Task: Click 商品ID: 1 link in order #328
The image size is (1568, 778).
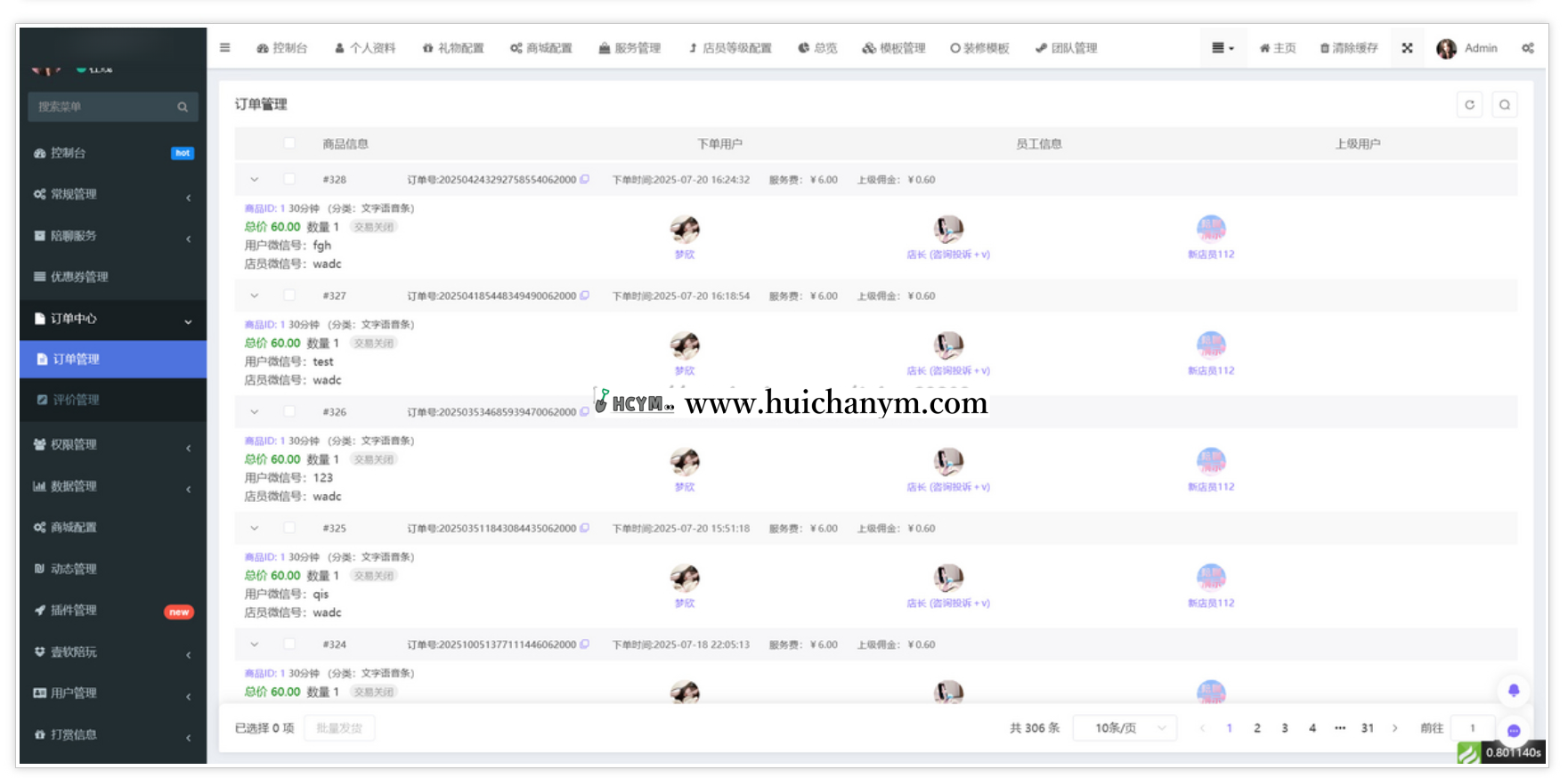Action: (264, 208)
